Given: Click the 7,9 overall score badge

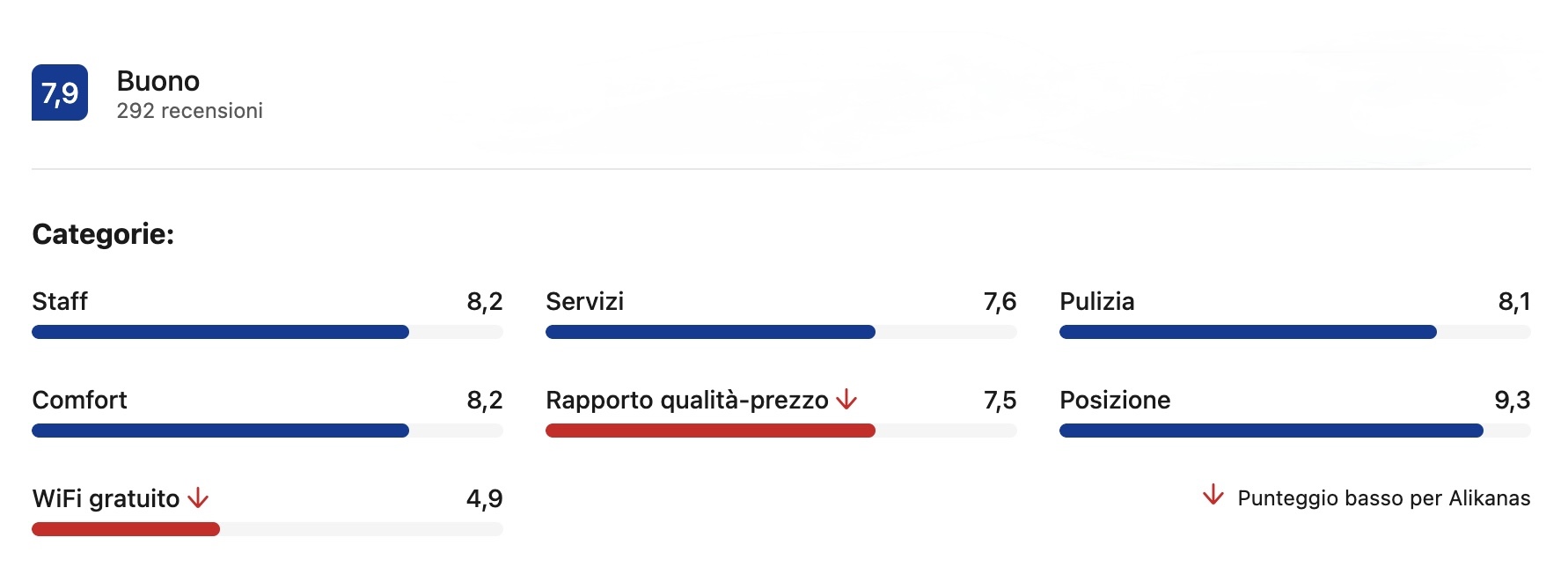Looking at the screenshot, I should [60, 92].
